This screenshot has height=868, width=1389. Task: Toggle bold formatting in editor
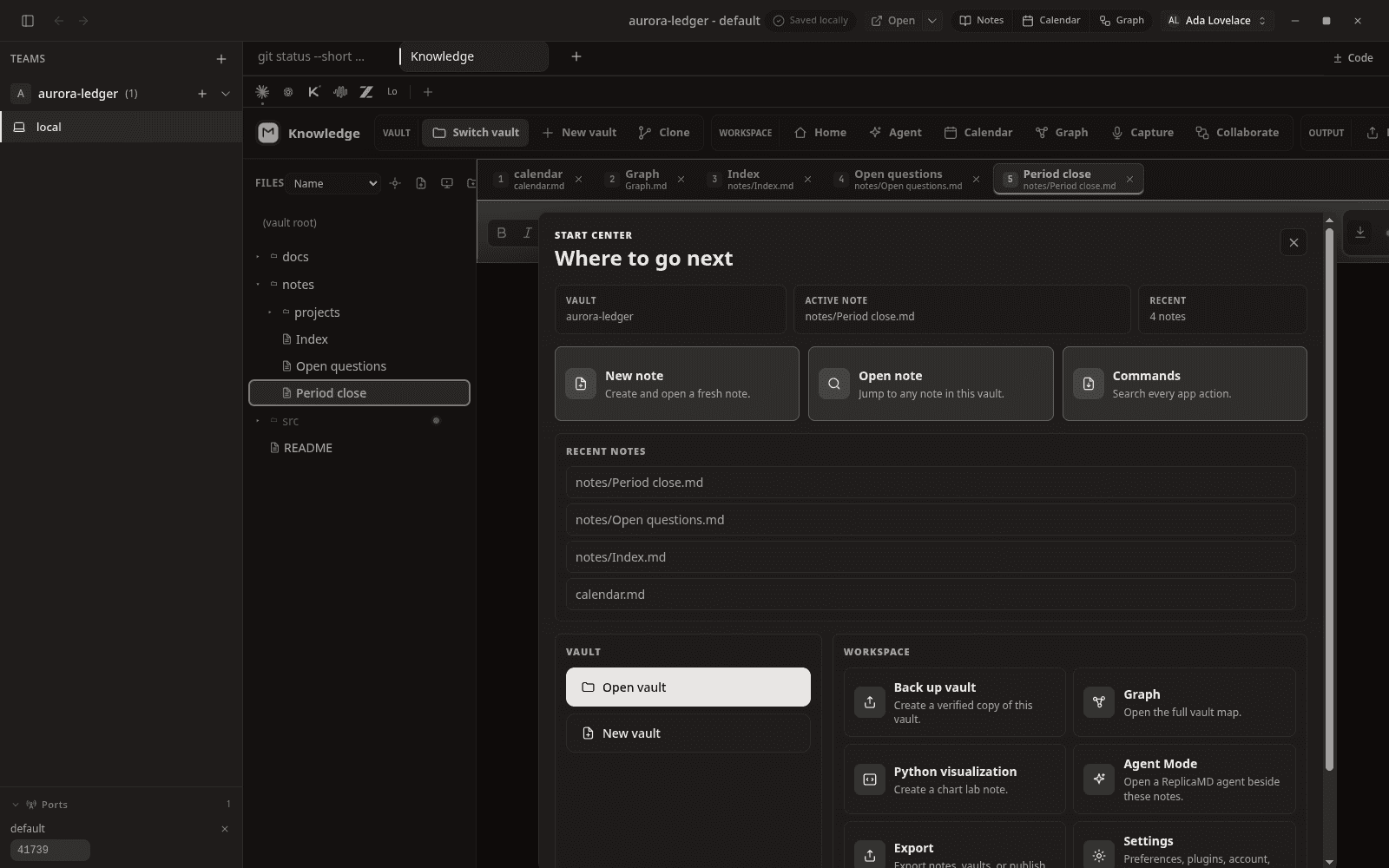tap(501, 233)
